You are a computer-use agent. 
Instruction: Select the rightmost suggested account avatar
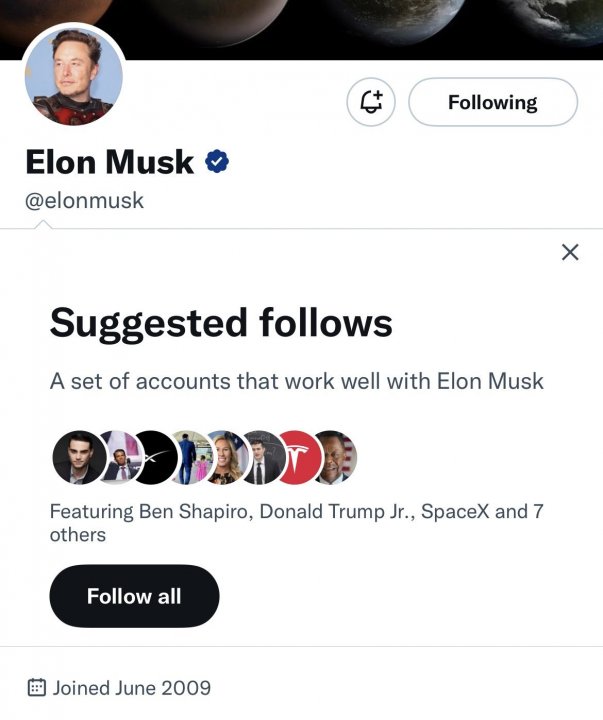tap(334, 457)
